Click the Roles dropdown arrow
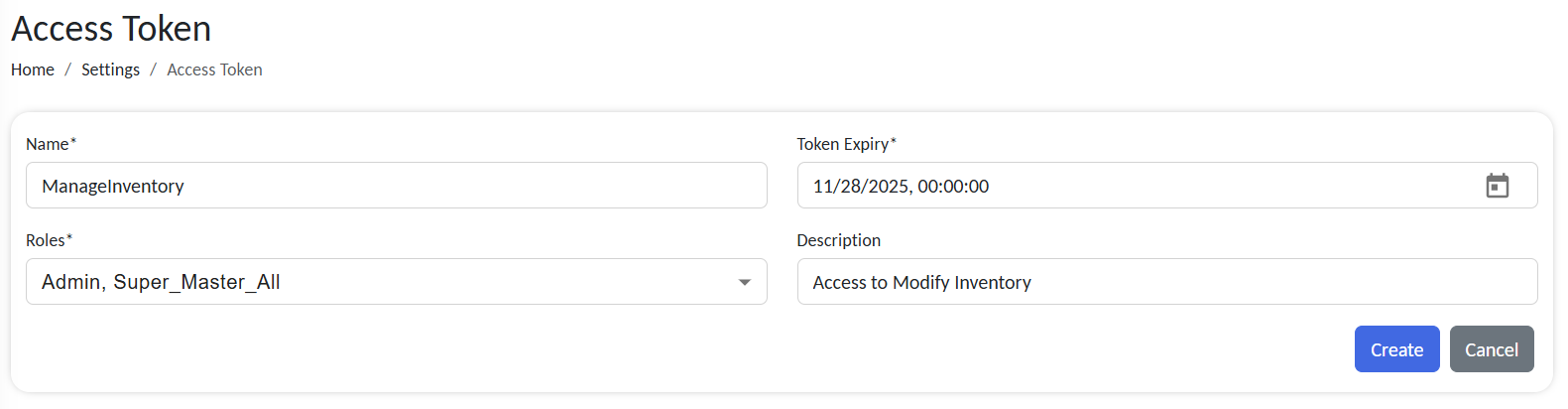The image size is (1568, 409). (x=744, y=283)
